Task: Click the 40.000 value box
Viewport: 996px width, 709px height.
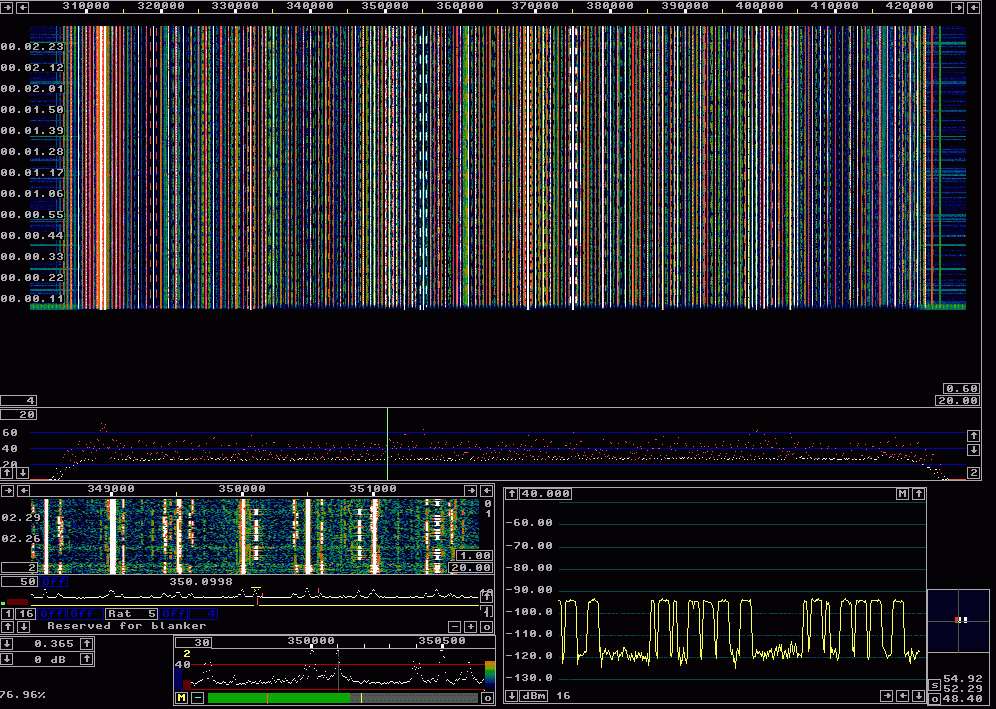Action: coord(546,494)
